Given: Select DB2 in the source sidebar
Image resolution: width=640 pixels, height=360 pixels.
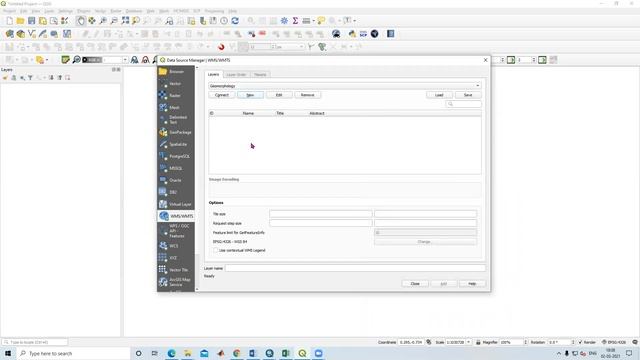Looking at the screenshot, I should coord(176,192).
